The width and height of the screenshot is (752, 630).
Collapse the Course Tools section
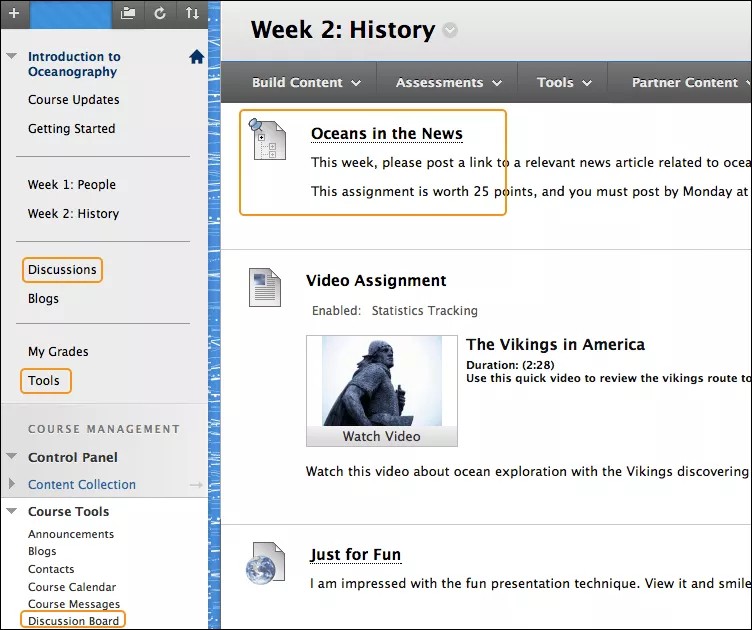pos(12,511)
